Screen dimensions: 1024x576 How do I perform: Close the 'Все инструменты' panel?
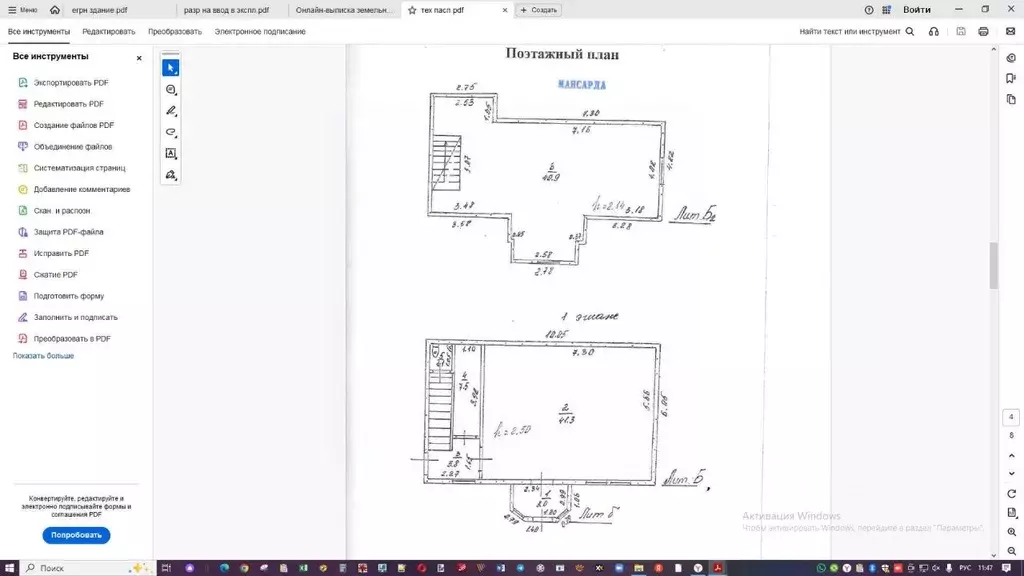[139, 58]
